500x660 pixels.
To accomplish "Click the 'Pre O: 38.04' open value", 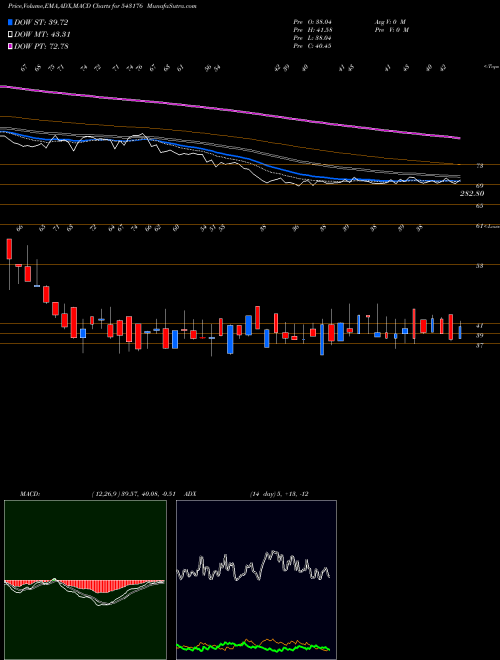I will [312, 22].
